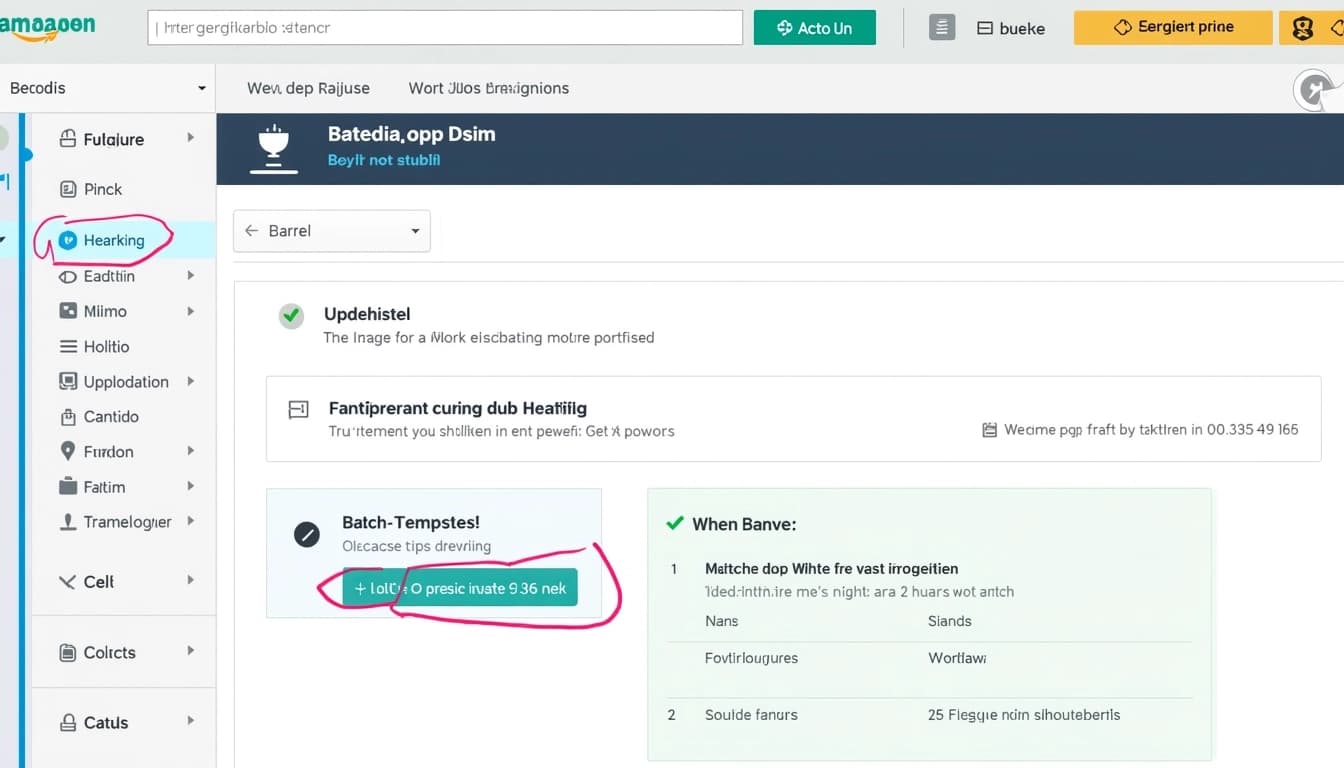The image size is (1344, 768).
Task: Open the Barrel dropdown
Action: tap(331, 231)
